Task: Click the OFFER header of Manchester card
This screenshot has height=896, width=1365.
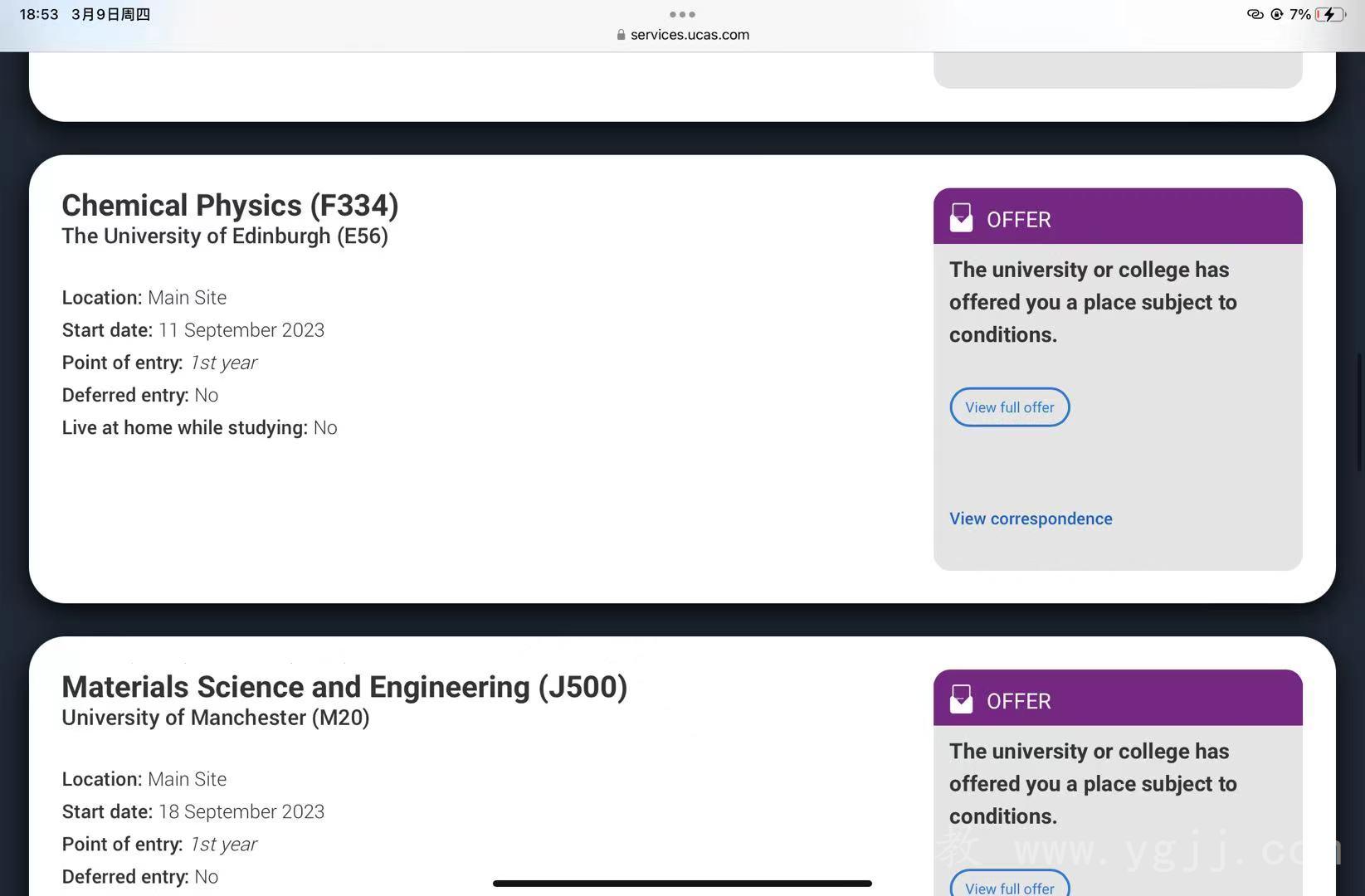Action: 1118,698
